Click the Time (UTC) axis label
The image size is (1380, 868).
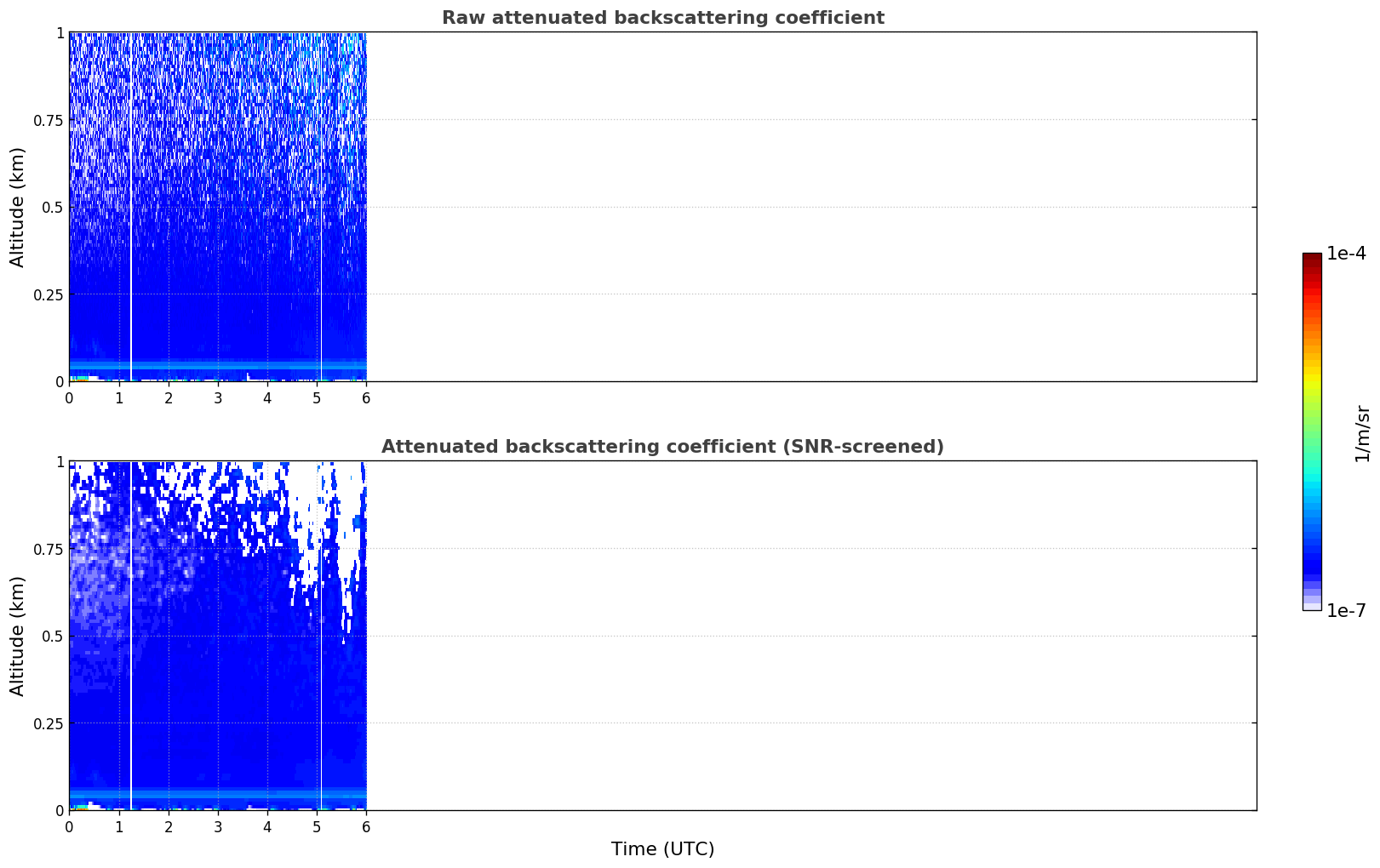click(x=662, y=849)
